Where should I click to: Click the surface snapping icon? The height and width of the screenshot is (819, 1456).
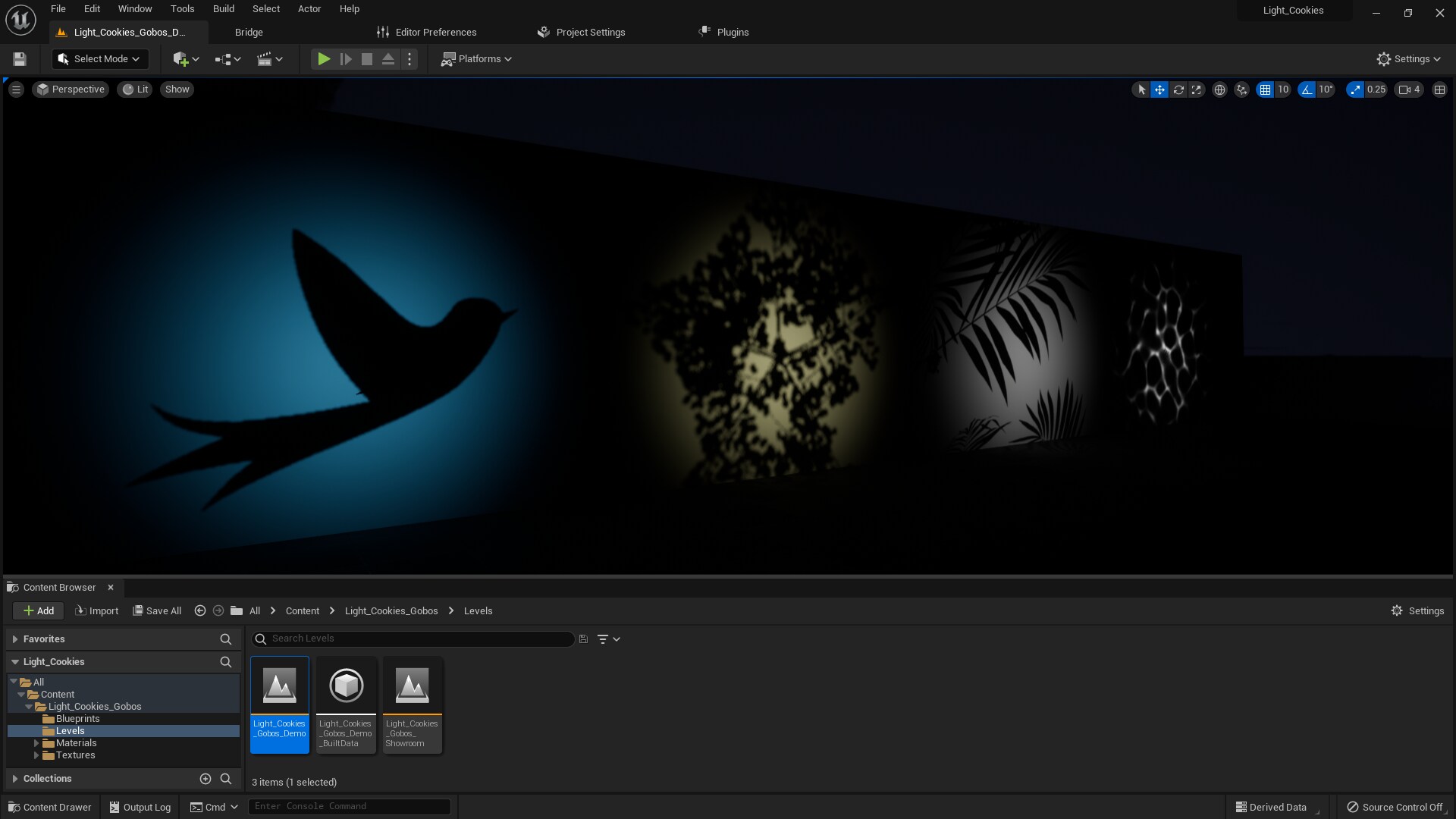(x=1241, y=89)
